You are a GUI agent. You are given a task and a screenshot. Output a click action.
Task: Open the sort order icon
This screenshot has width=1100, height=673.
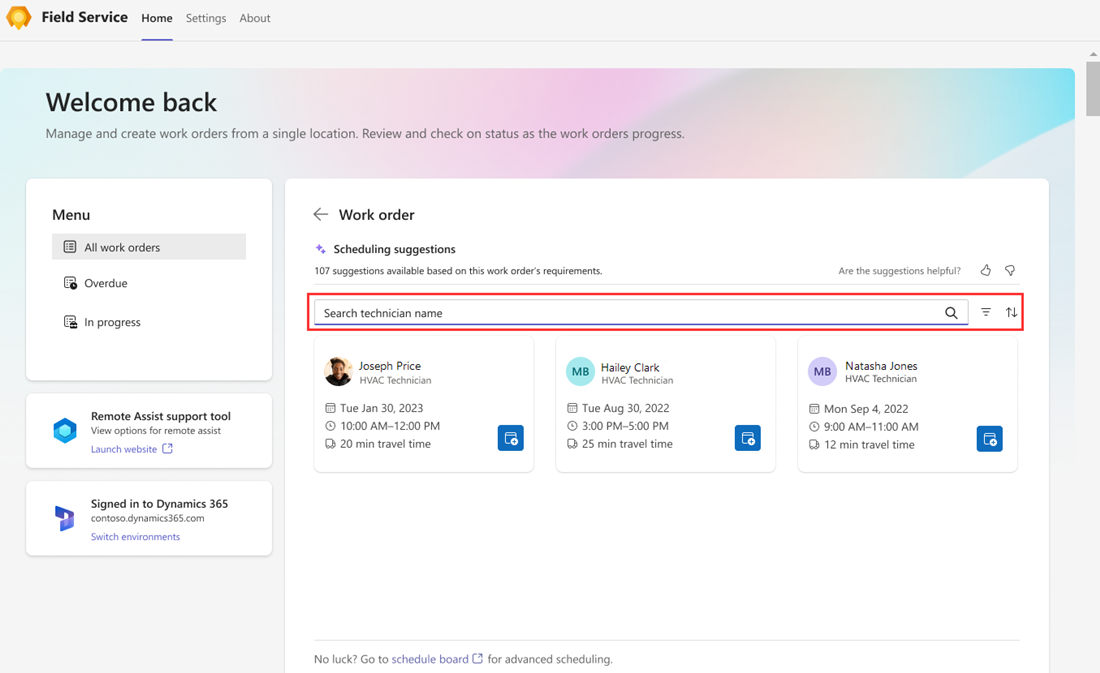(x=1011, y=312)
